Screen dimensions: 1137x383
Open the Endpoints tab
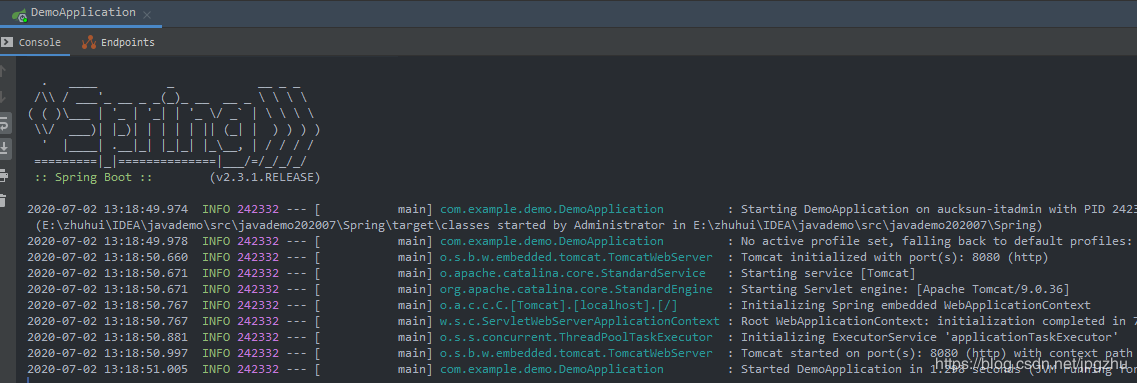coord(118,42)
